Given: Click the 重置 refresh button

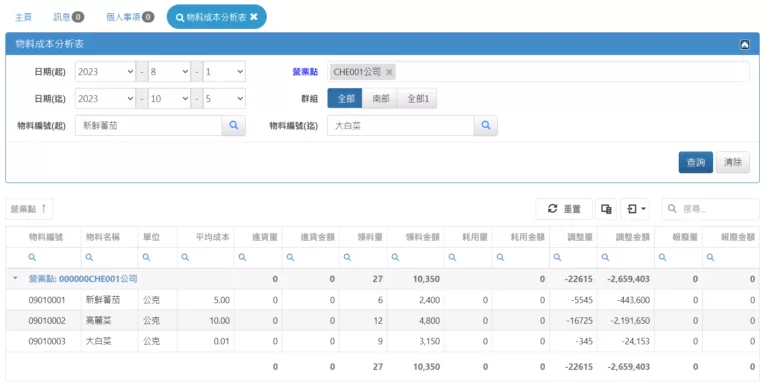Looking at the screenshot, I should click(x=564, y=209).
